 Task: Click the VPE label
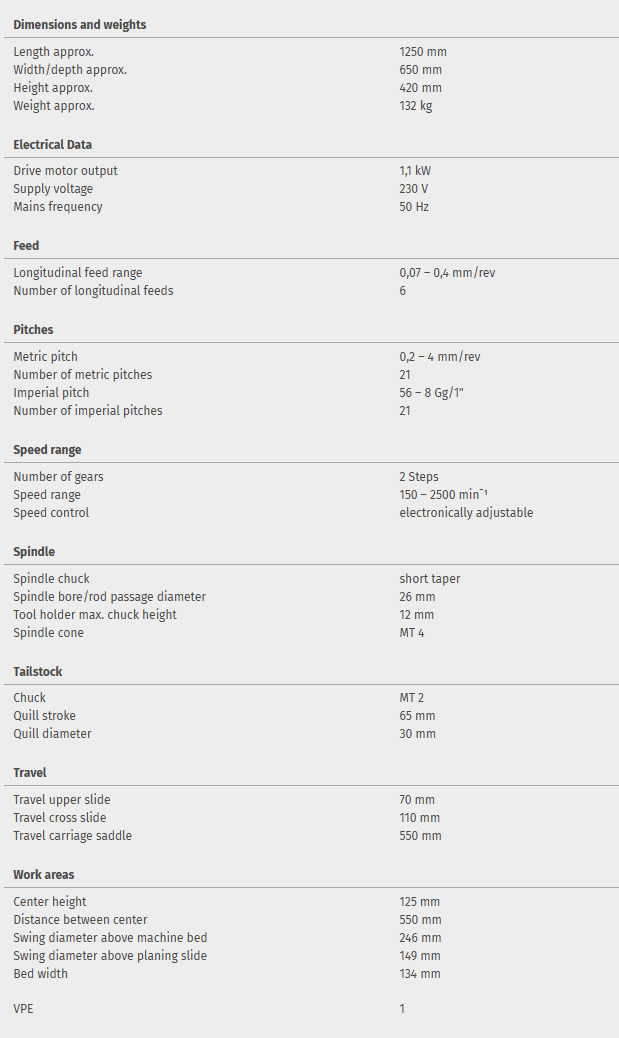pos(23,1009)
